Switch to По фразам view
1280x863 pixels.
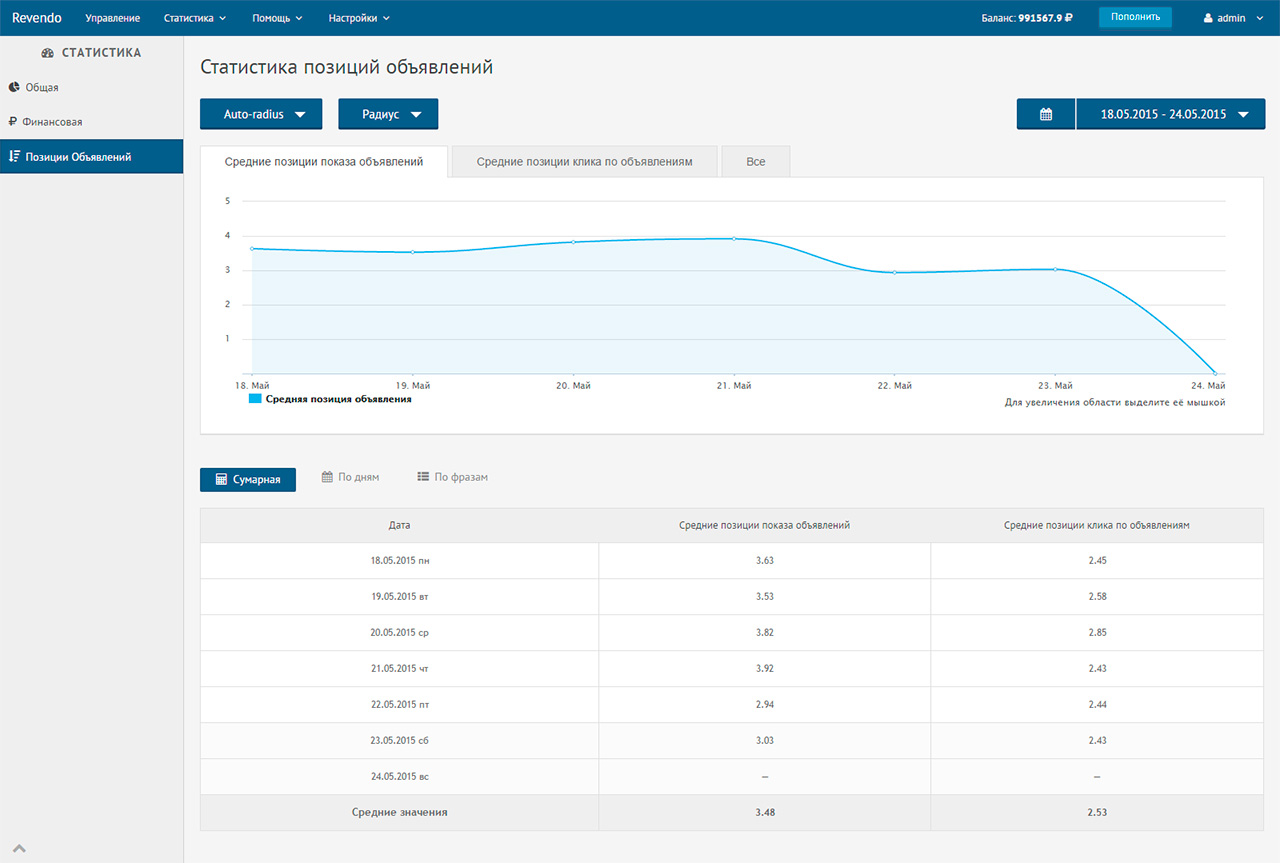[x=452, y=477]
